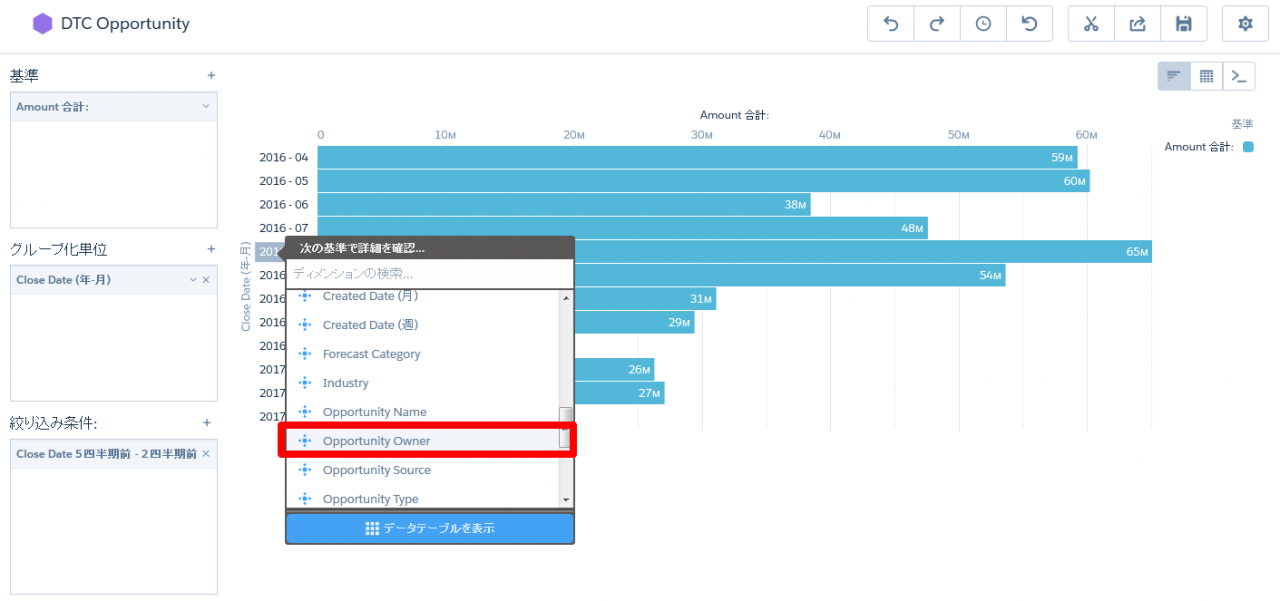The image size is (1280, 601).
Task: Click the scissors clip icon
Action: [1091, 24]
